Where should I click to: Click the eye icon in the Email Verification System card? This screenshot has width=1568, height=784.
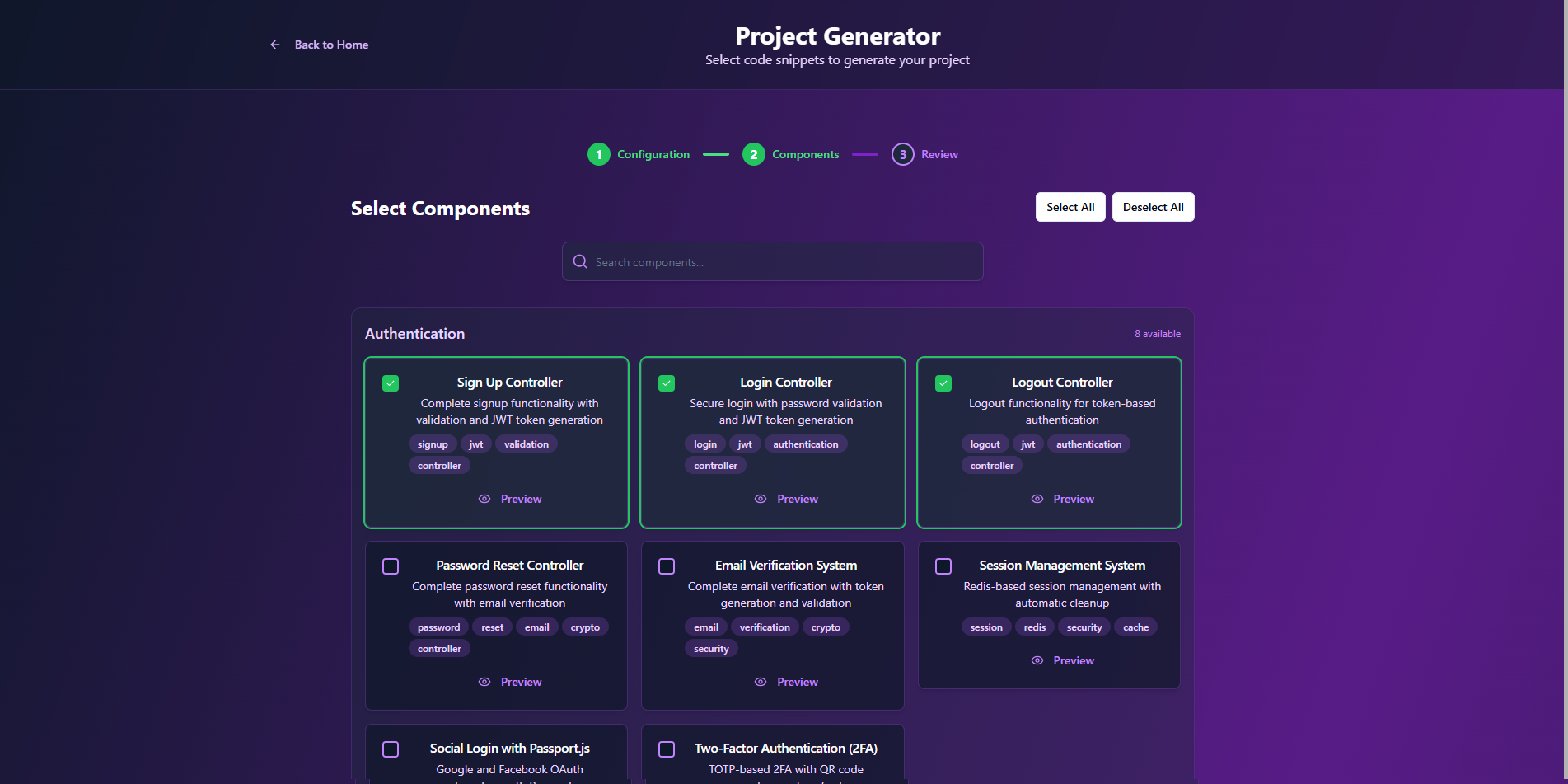point(761,682)
